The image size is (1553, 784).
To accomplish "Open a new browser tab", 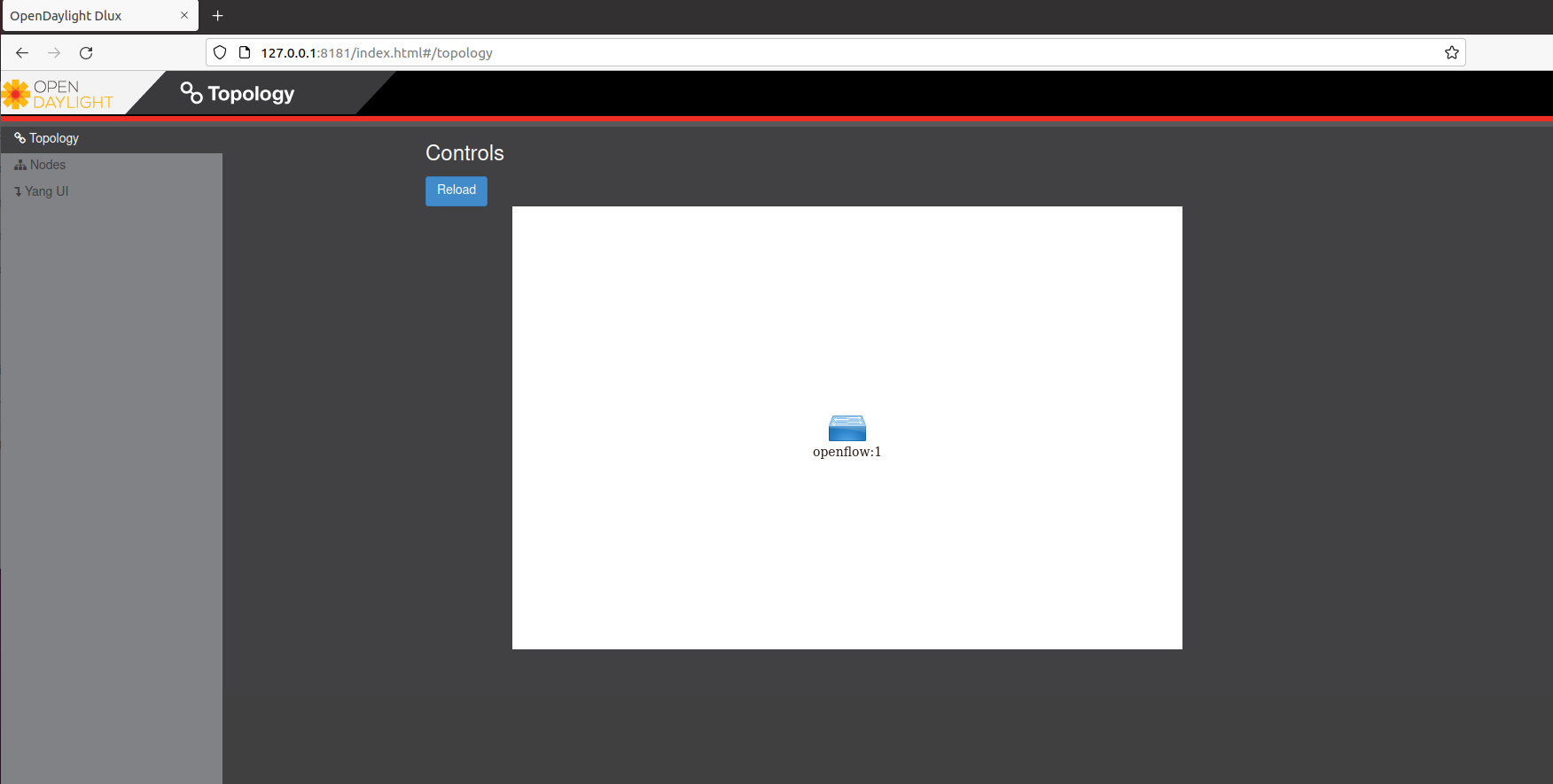I will pyautogui.click(x=218, y=16).
